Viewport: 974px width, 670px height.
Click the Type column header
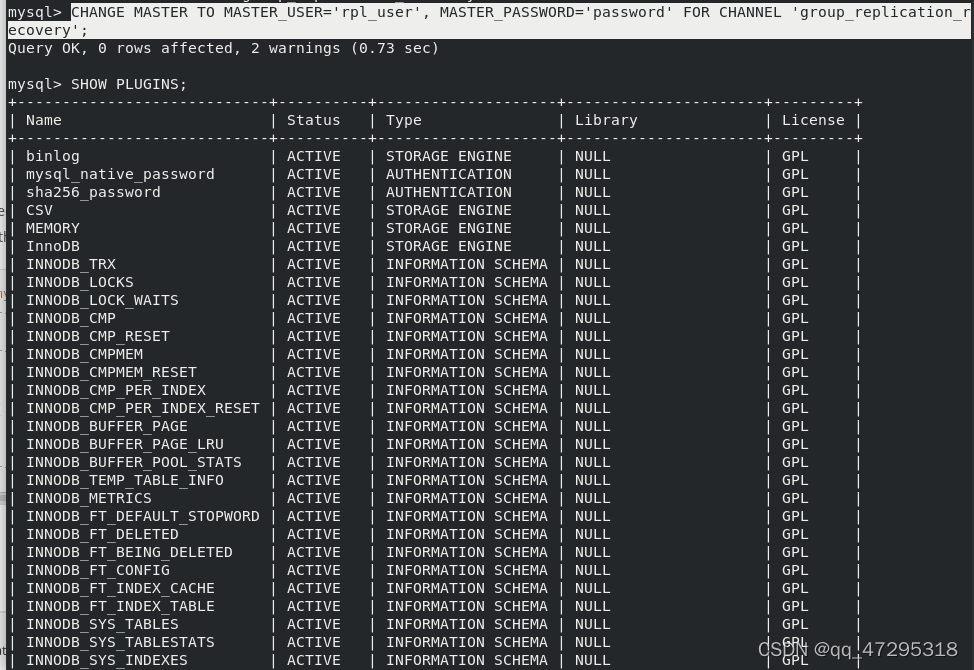(x=403, y=120)
